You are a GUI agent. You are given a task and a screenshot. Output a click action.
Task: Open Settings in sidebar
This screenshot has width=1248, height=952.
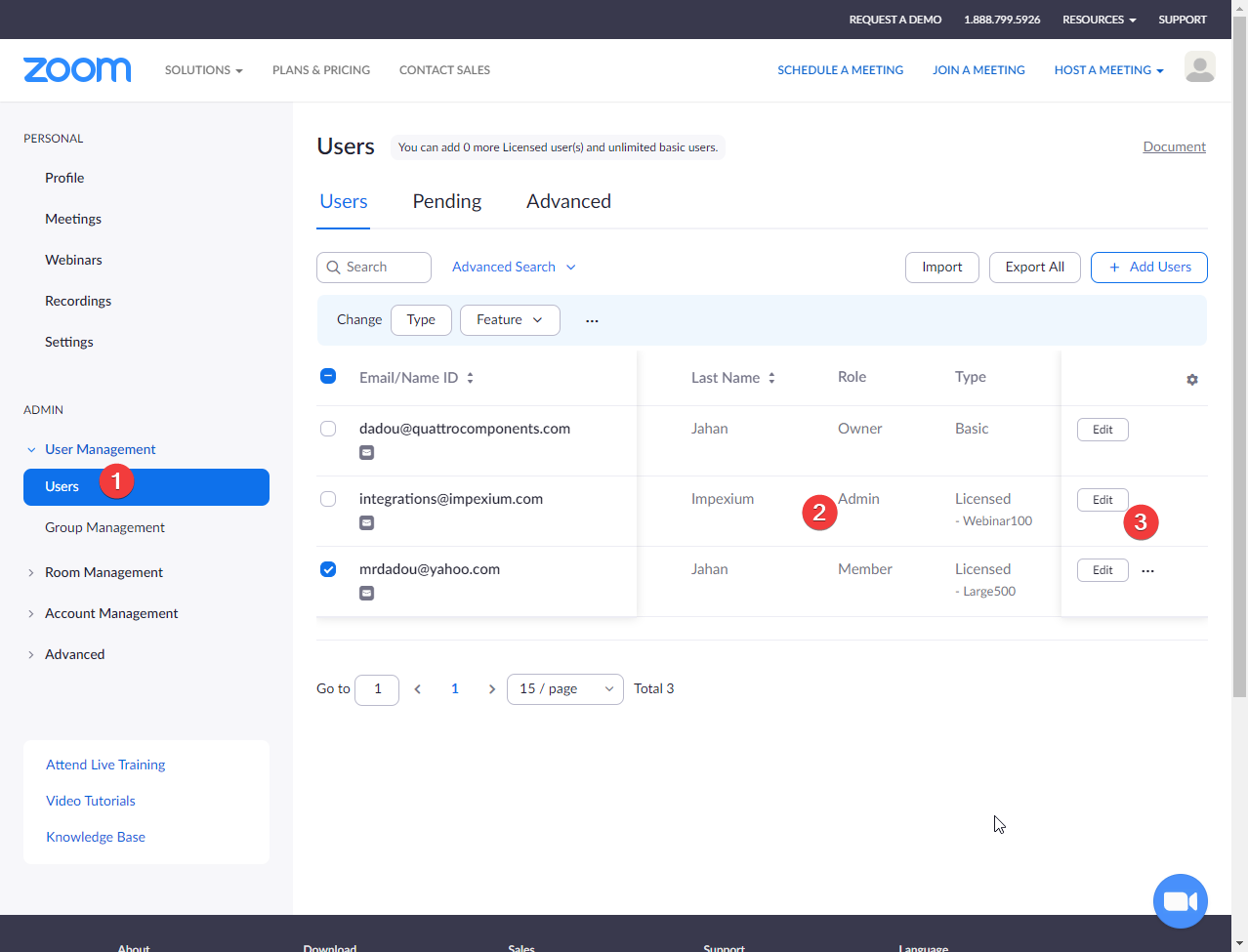69,342
